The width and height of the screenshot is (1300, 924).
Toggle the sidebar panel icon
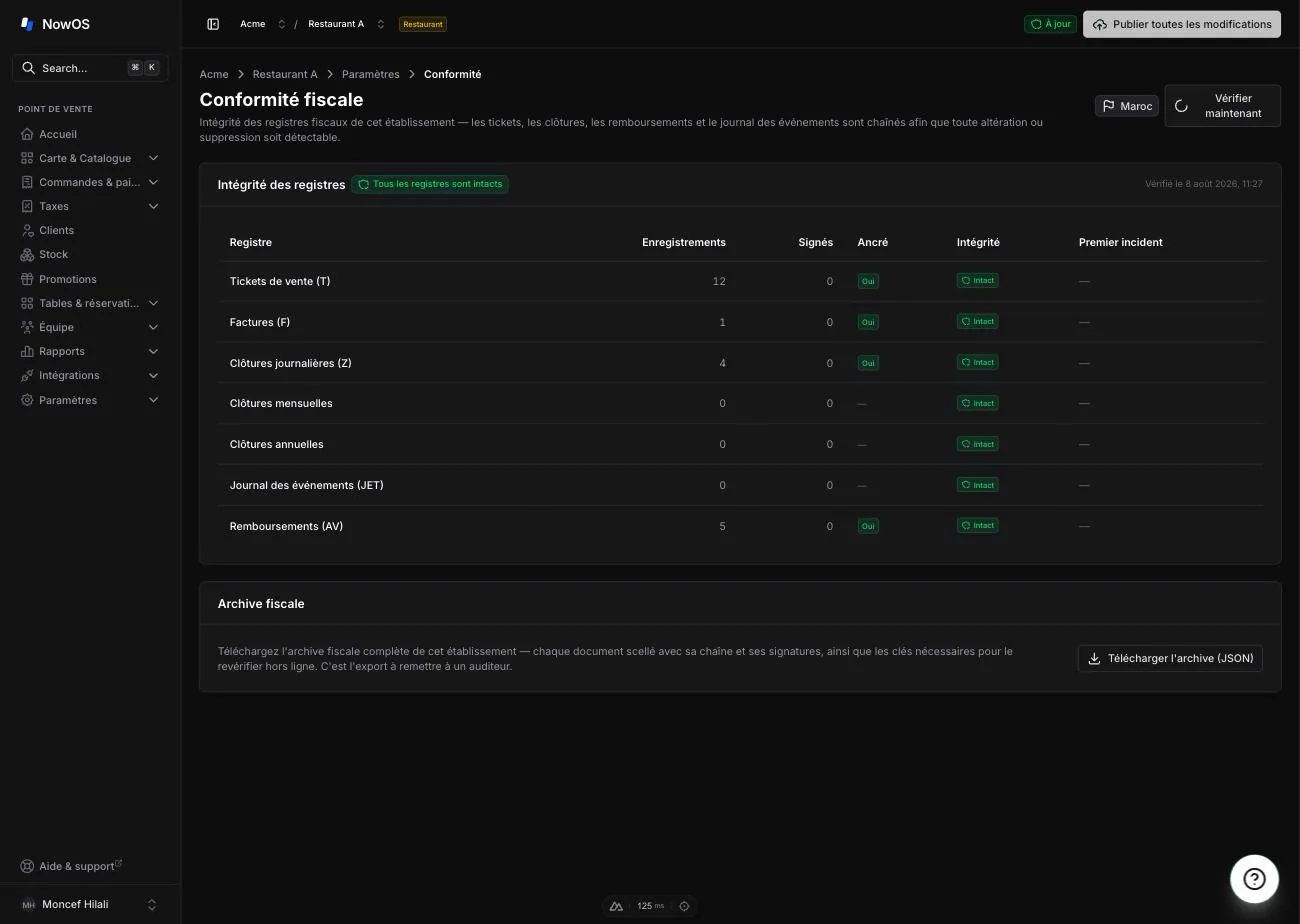213,24
